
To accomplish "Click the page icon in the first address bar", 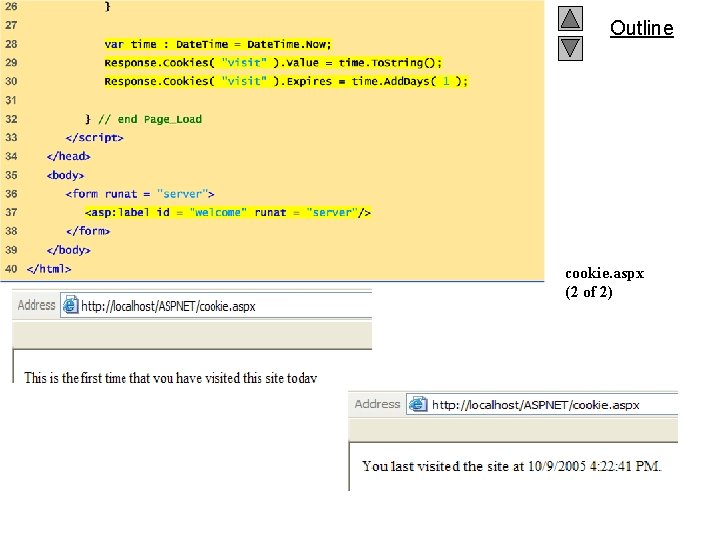I will [70, 305].
